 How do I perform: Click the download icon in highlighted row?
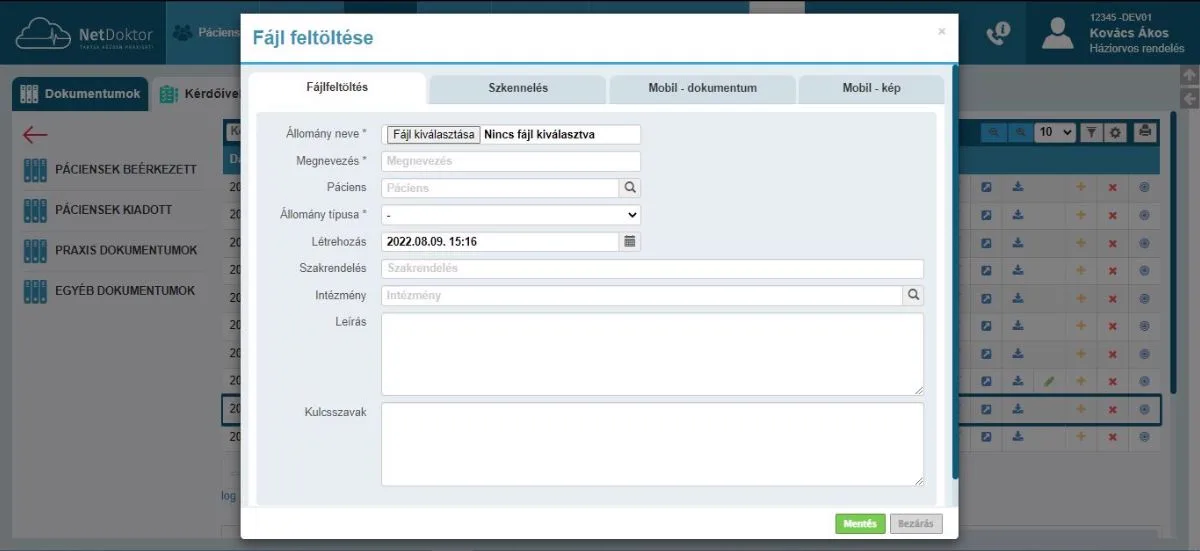coord(1017,409)
